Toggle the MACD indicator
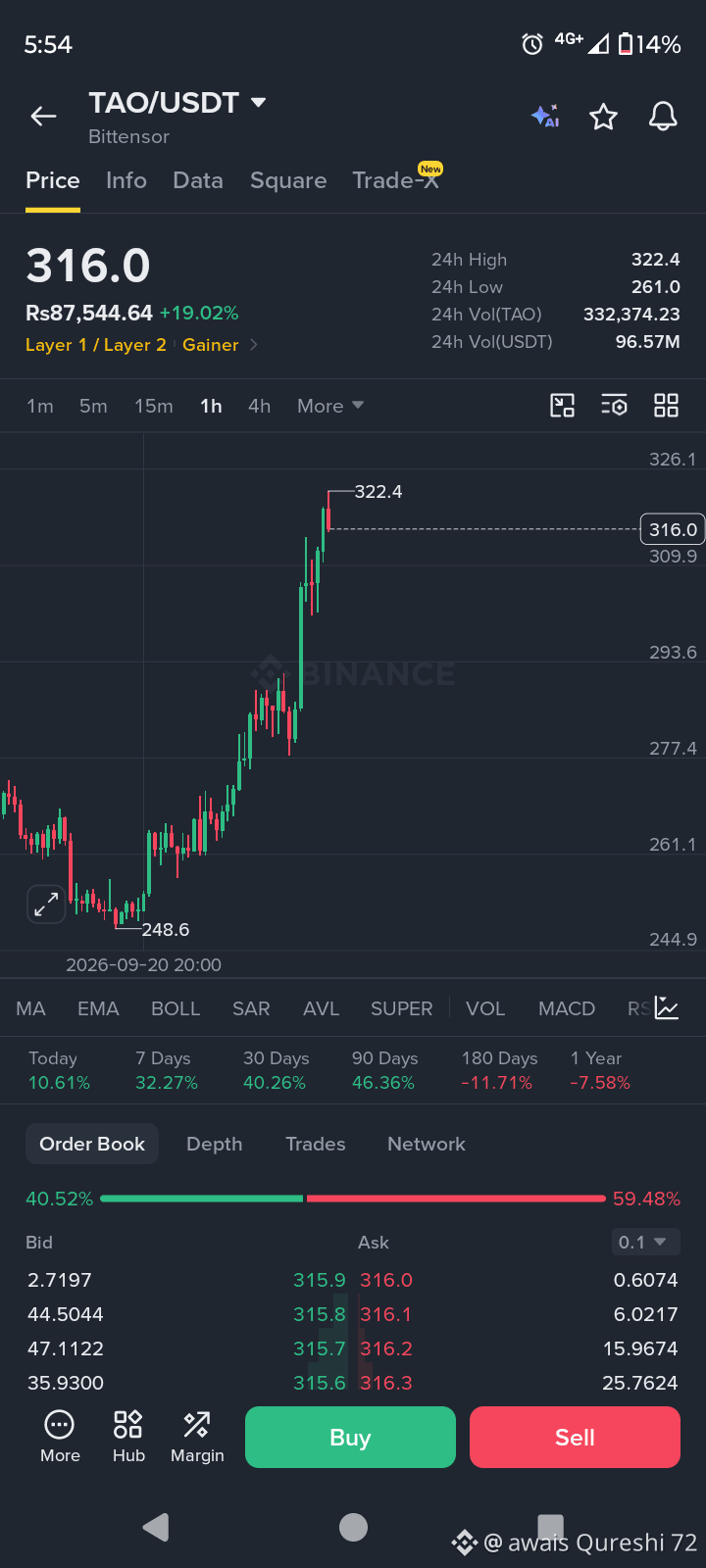The width and height of the screenshot is (706, 1568). (x=567, y=1008)
